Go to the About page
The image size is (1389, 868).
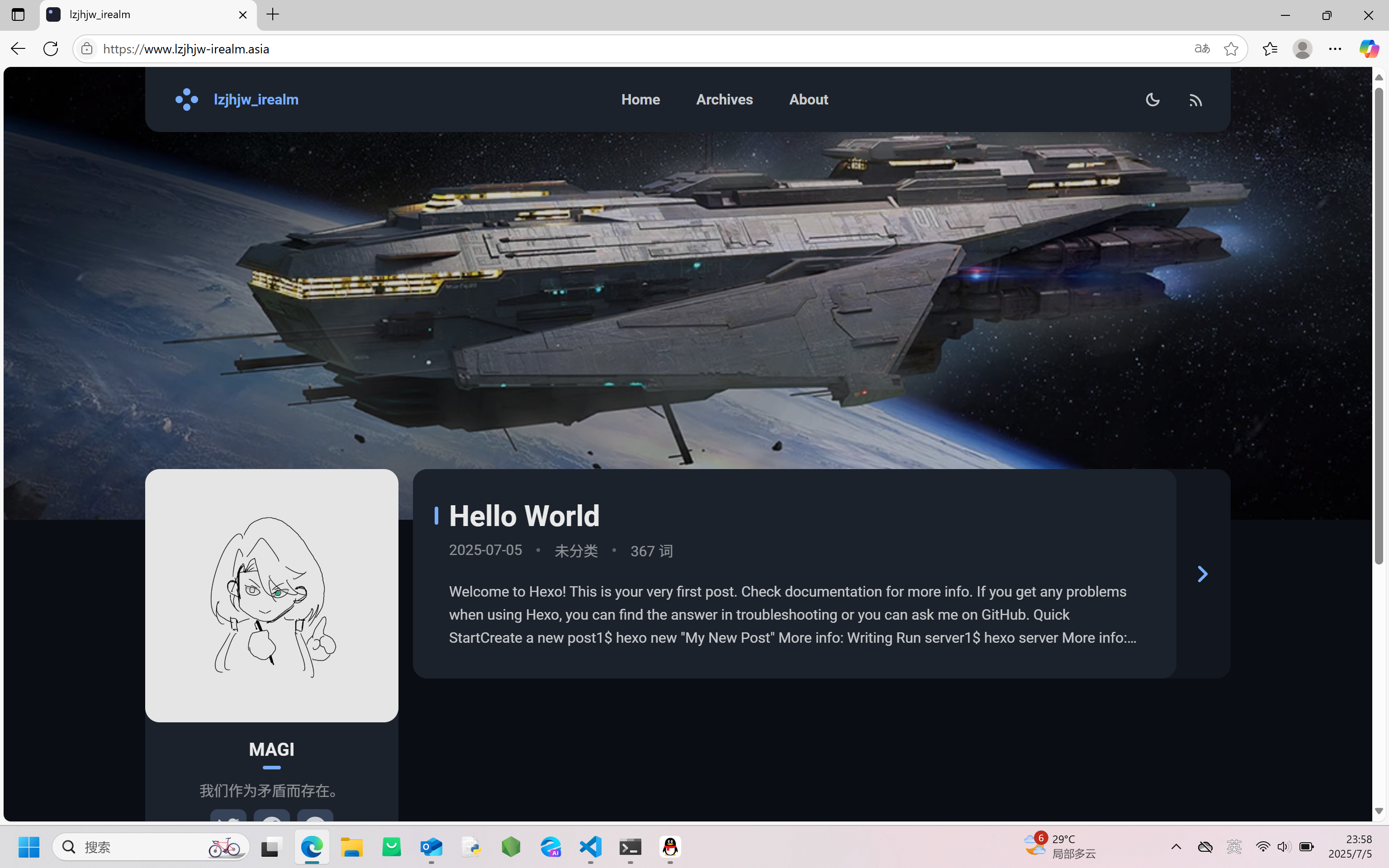click(x=808, y=100)
